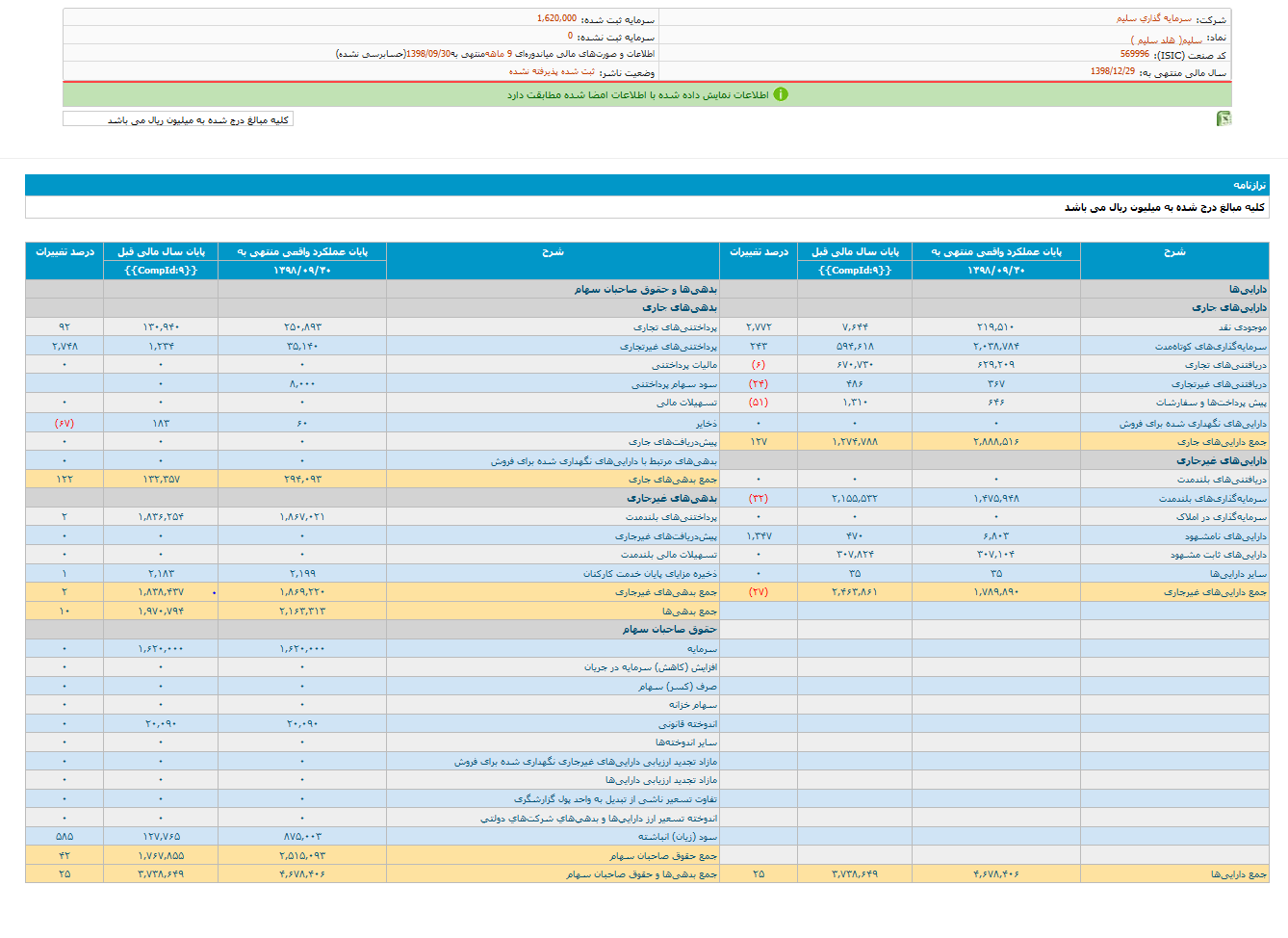Click the ترازنامه section header bar

coord(647,185)
